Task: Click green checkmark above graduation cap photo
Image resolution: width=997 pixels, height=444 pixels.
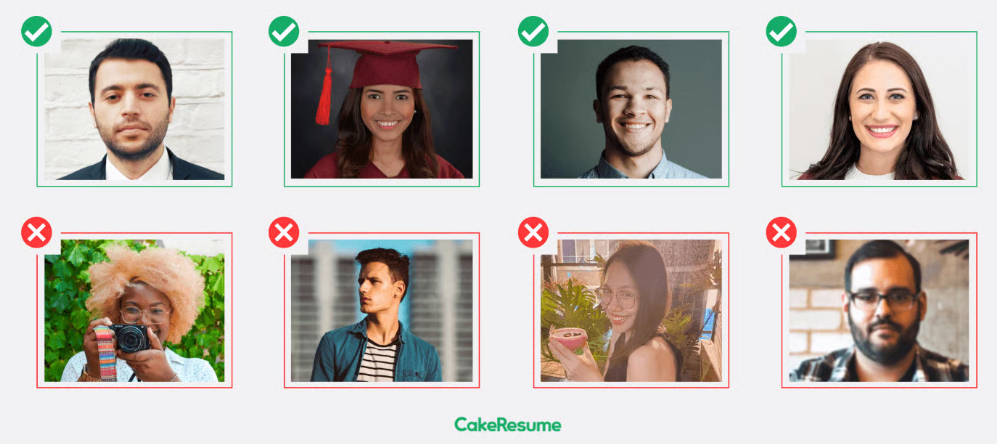Action: [x=284, y=32]
